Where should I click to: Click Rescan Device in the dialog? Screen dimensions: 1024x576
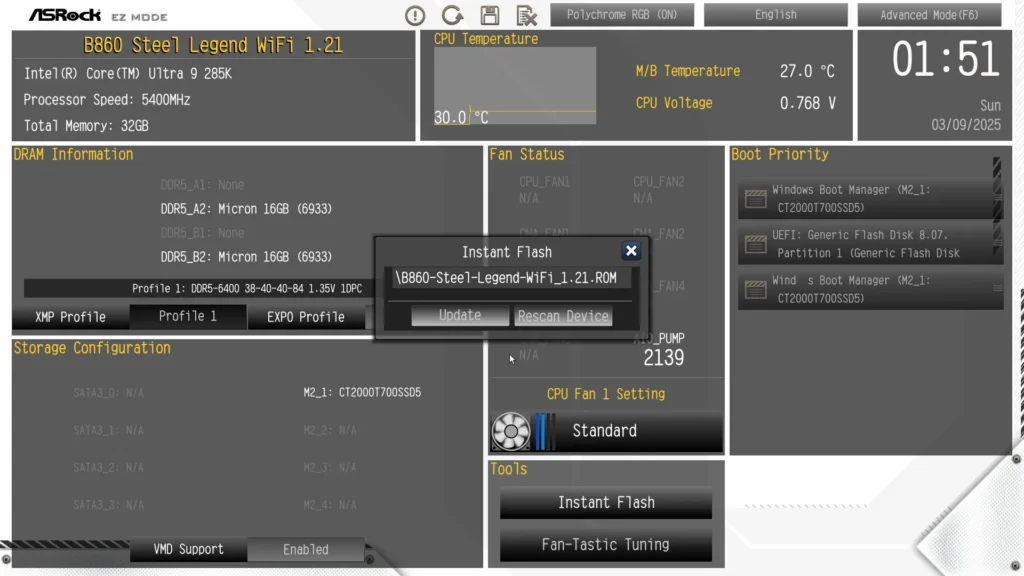(x=563, y=316)
